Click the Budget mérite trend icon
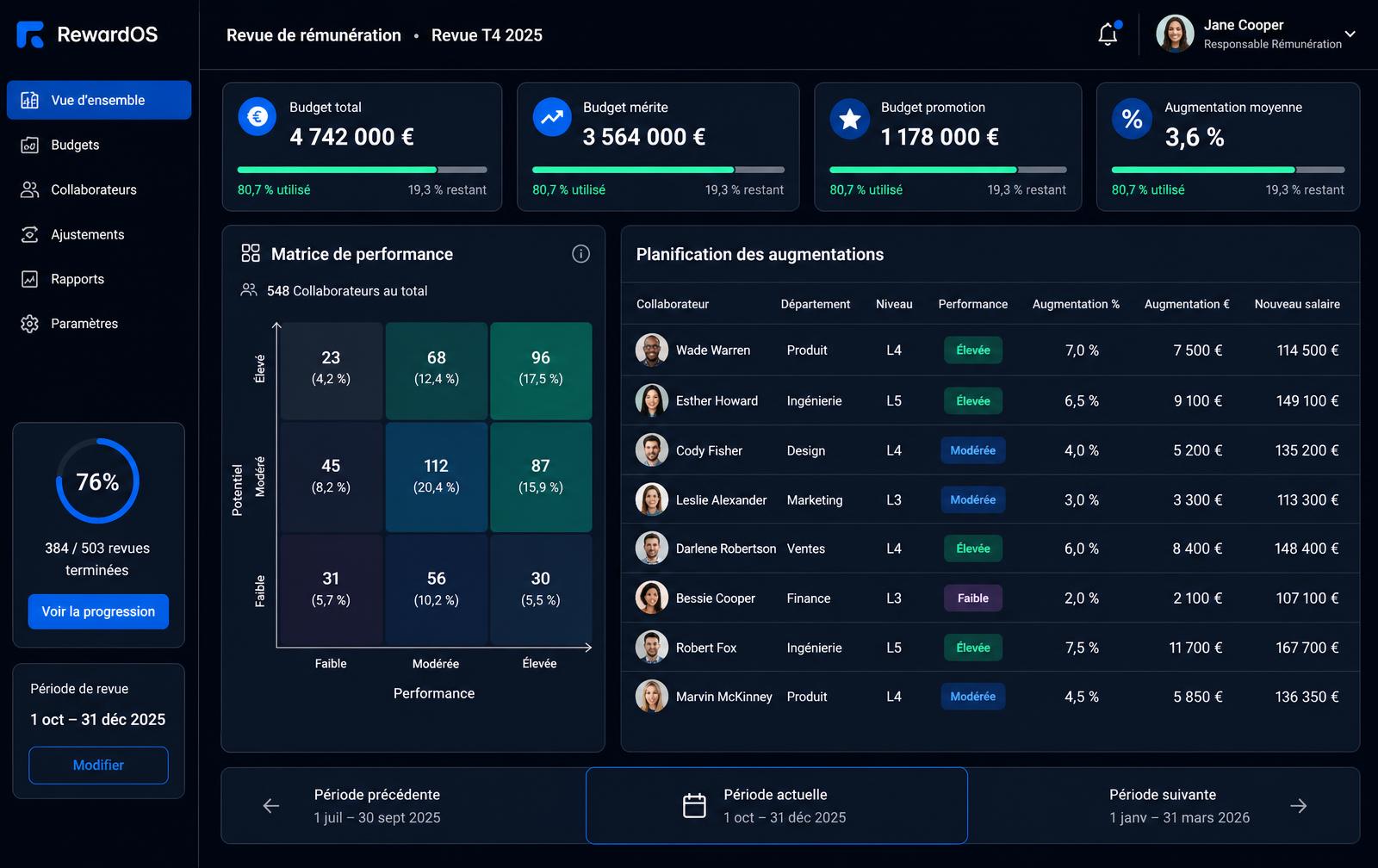The image size is (1378, 868). click(552, 116)
